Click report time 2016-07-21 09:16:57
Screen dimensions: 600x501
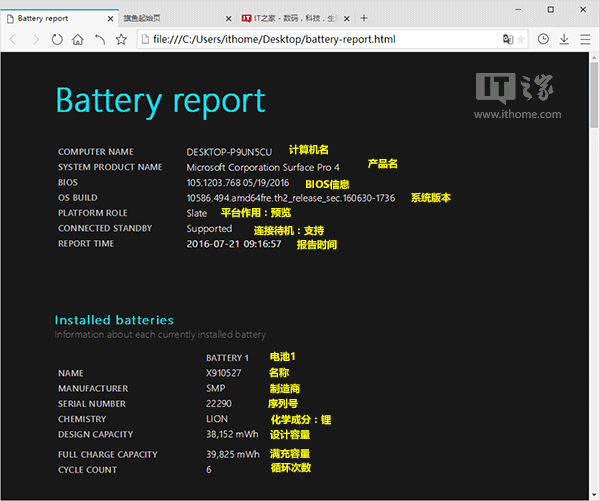(x=234, y=244)
